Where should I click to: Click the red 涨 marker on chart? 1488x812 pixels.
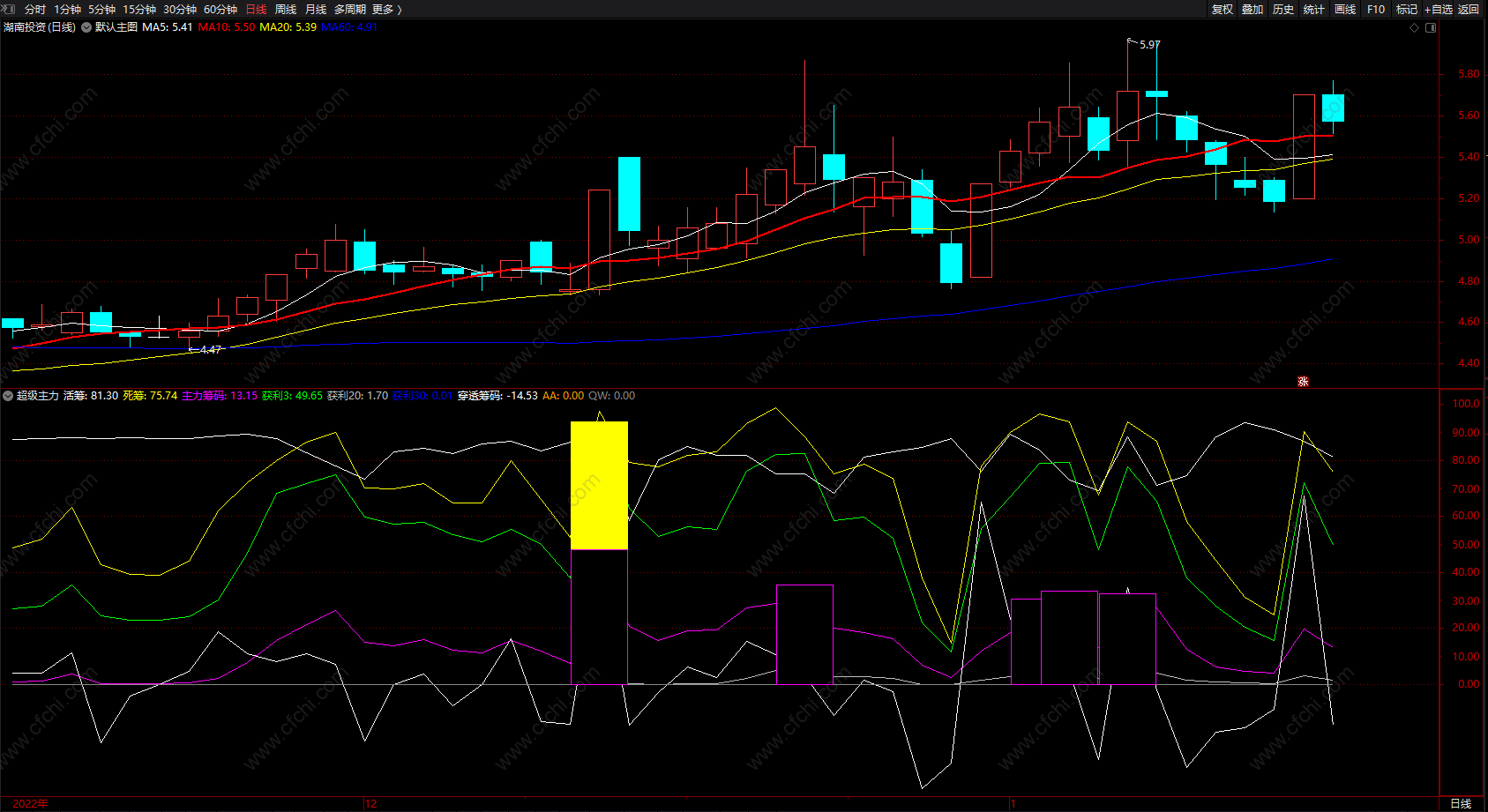1303,381
